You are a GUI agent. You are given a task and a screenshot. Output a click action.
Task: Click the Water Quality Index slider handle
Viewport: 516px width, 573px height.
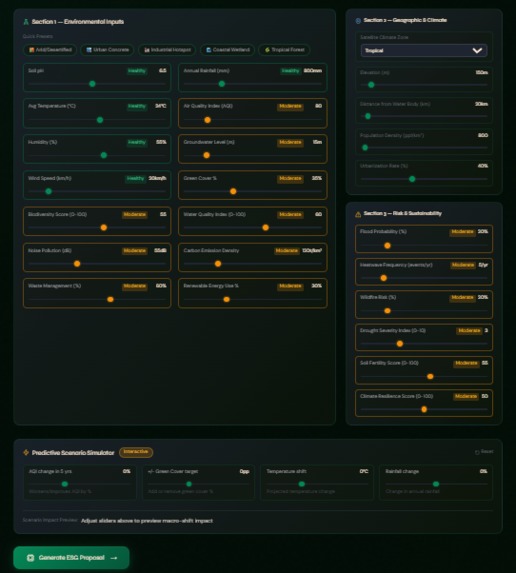coord(266,227)
